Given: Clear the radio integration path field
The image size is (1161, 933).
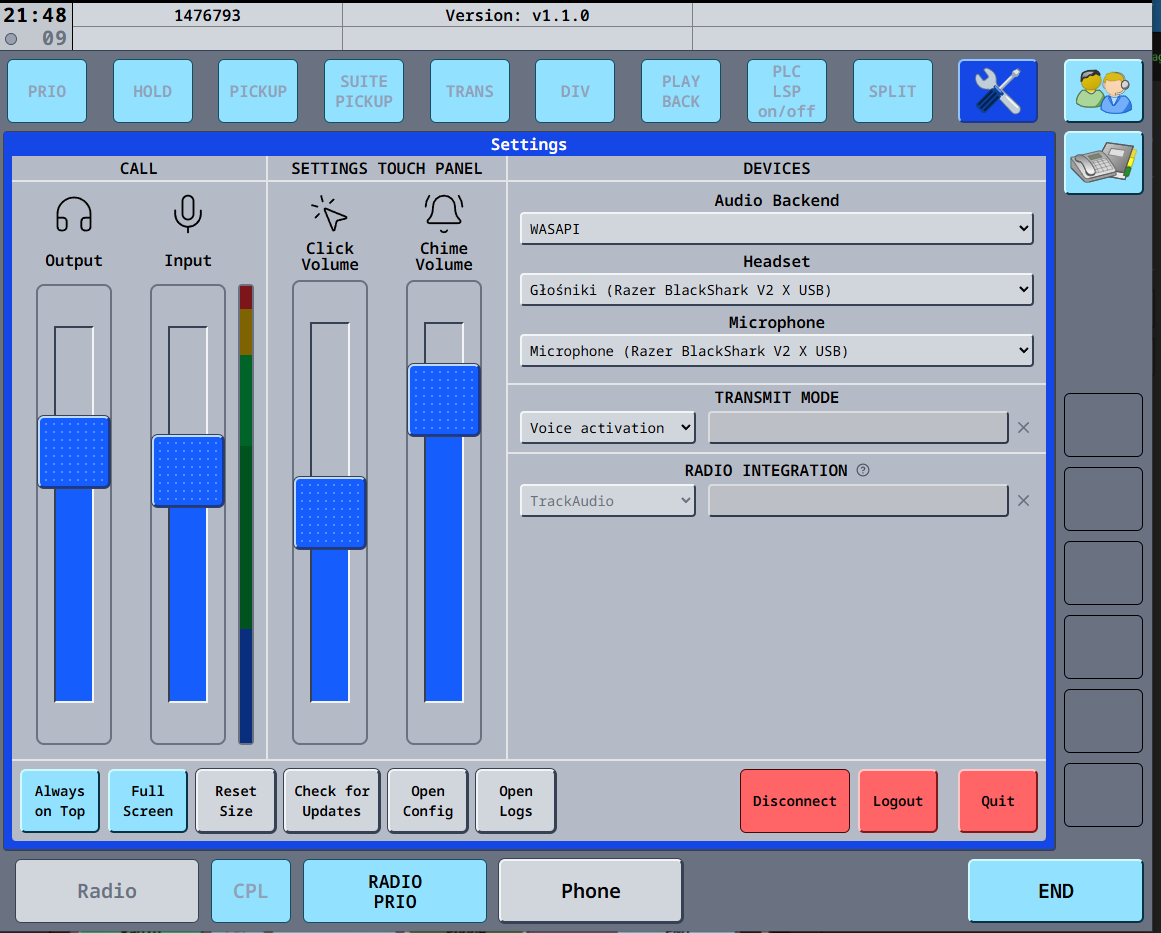Looking at the screenshot, I should point(1023,501).
